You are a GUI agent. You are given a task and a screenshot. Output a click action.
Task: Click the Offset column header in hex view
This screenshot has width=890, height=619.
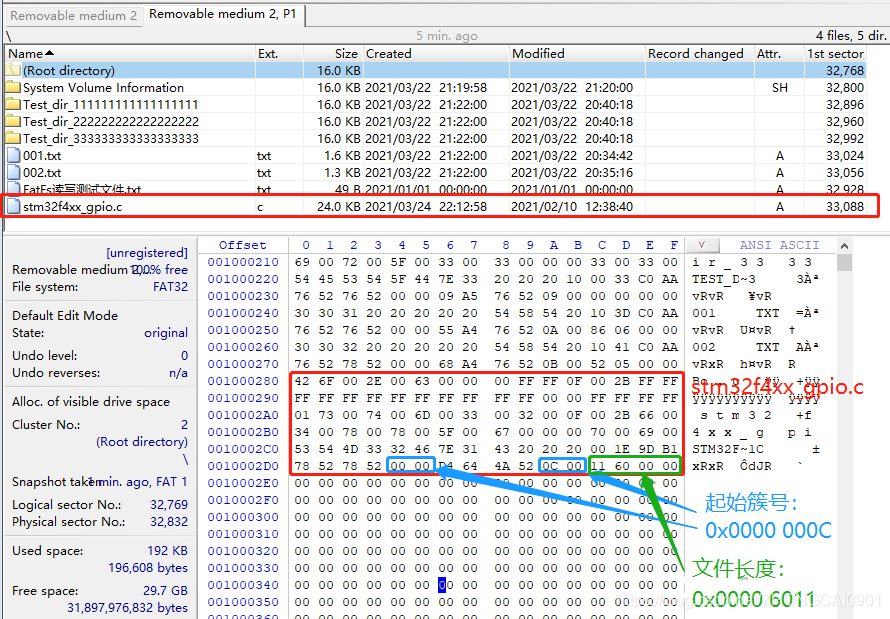(x=243, y=245)
